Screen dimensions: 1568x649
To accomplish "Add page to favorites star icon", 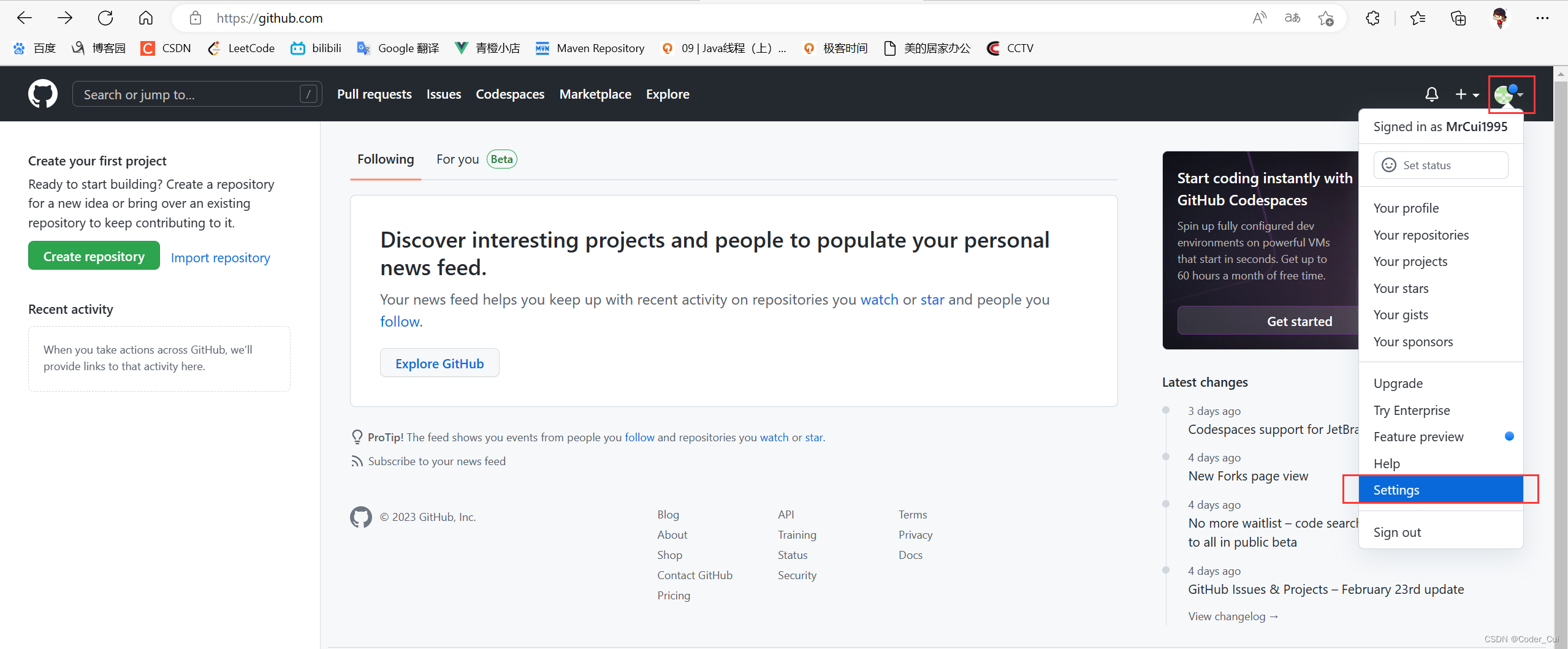I will pos(1325,18).
